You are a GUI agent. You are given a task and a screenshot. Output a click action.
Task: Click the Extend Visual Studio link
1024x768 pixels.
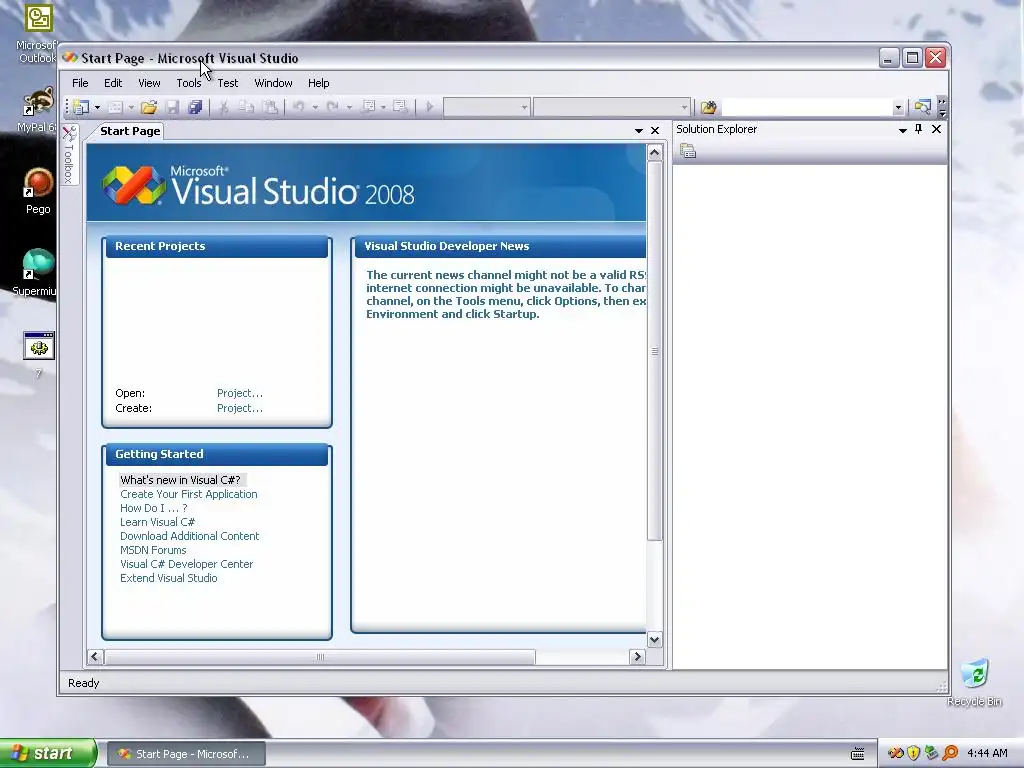click(x=168, y=579)
